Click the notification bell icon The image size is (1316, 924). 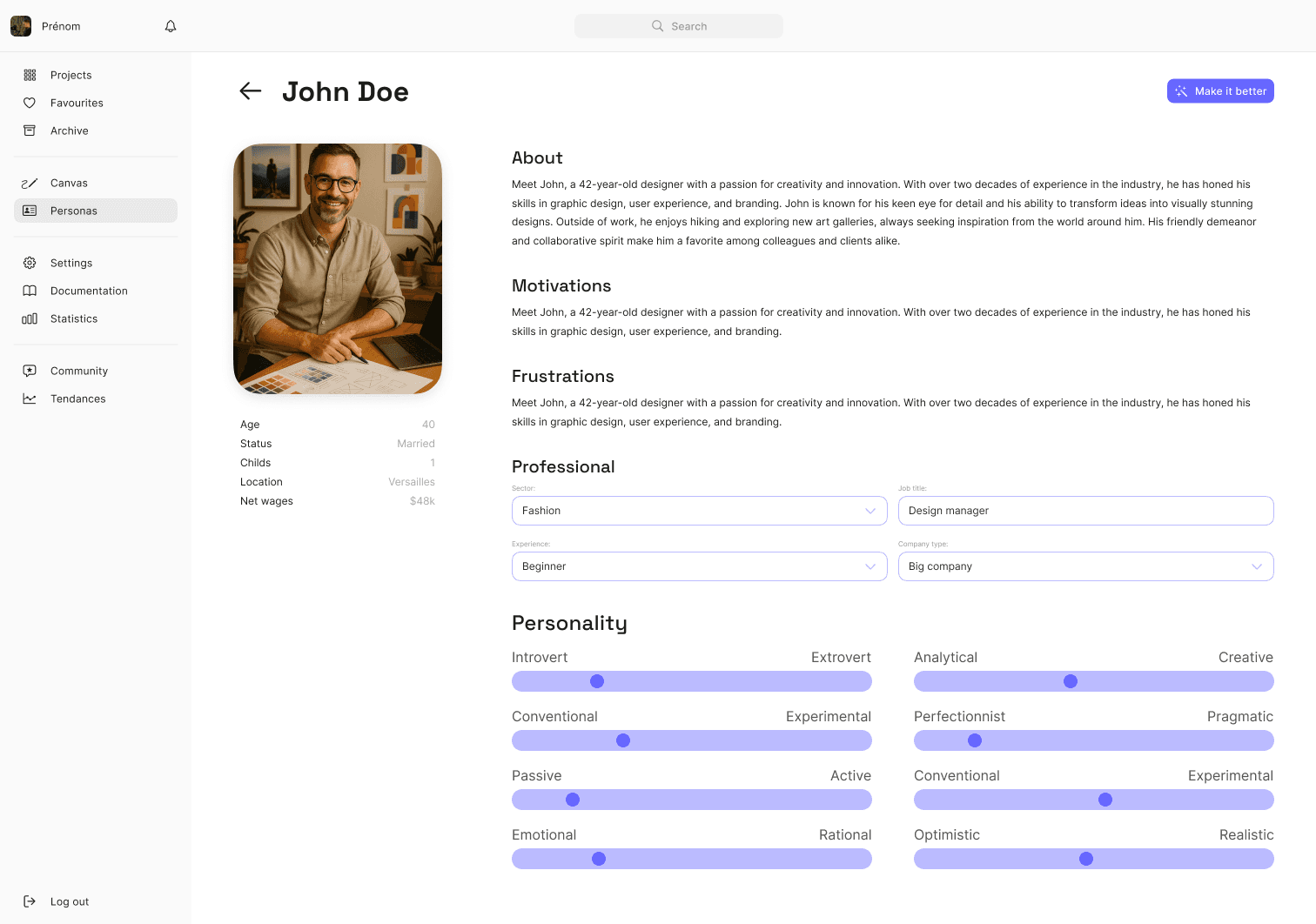(171, 26)
